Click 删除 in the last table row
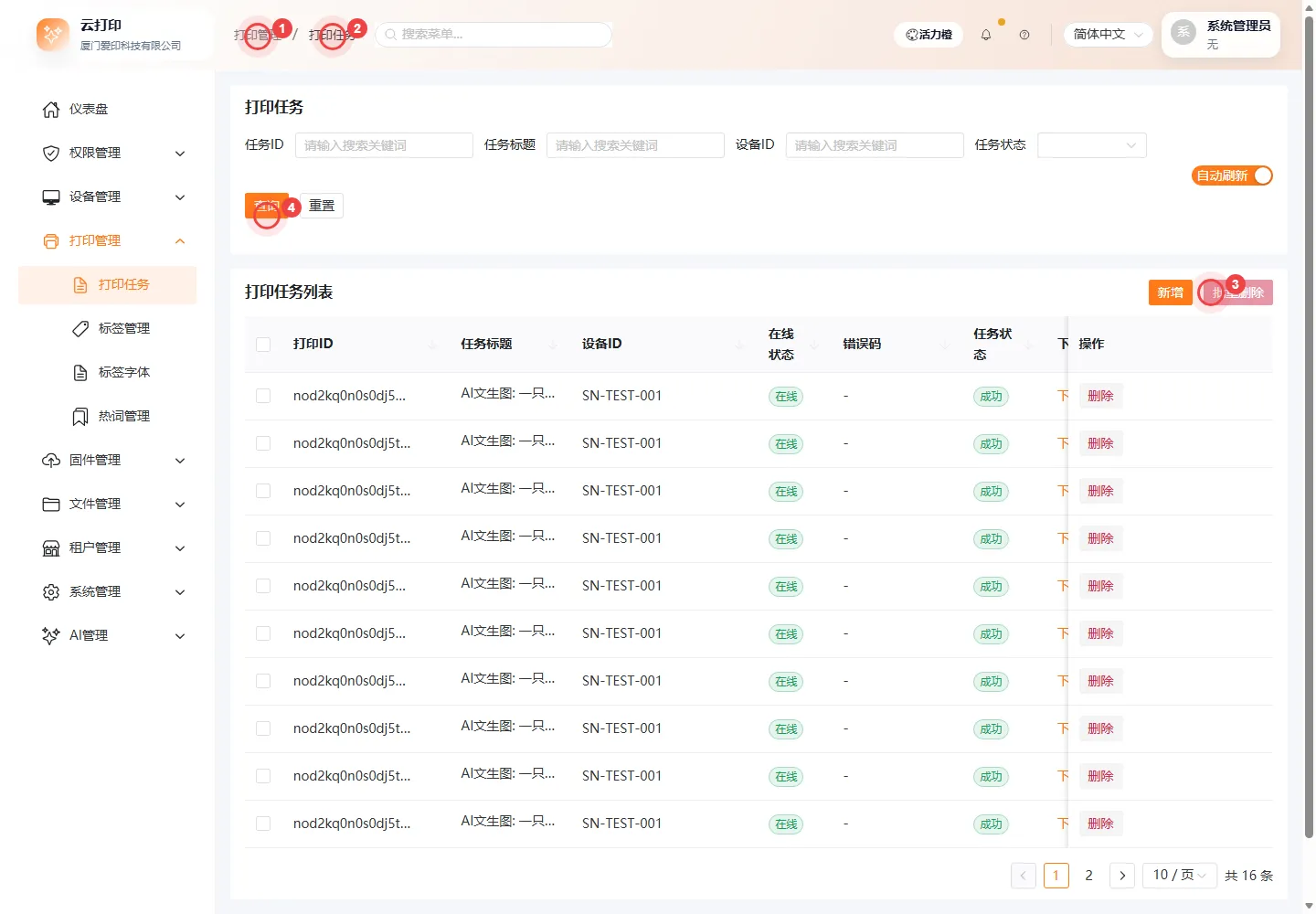This screenshot has width=1316, height=914. tap(1100, 824)
